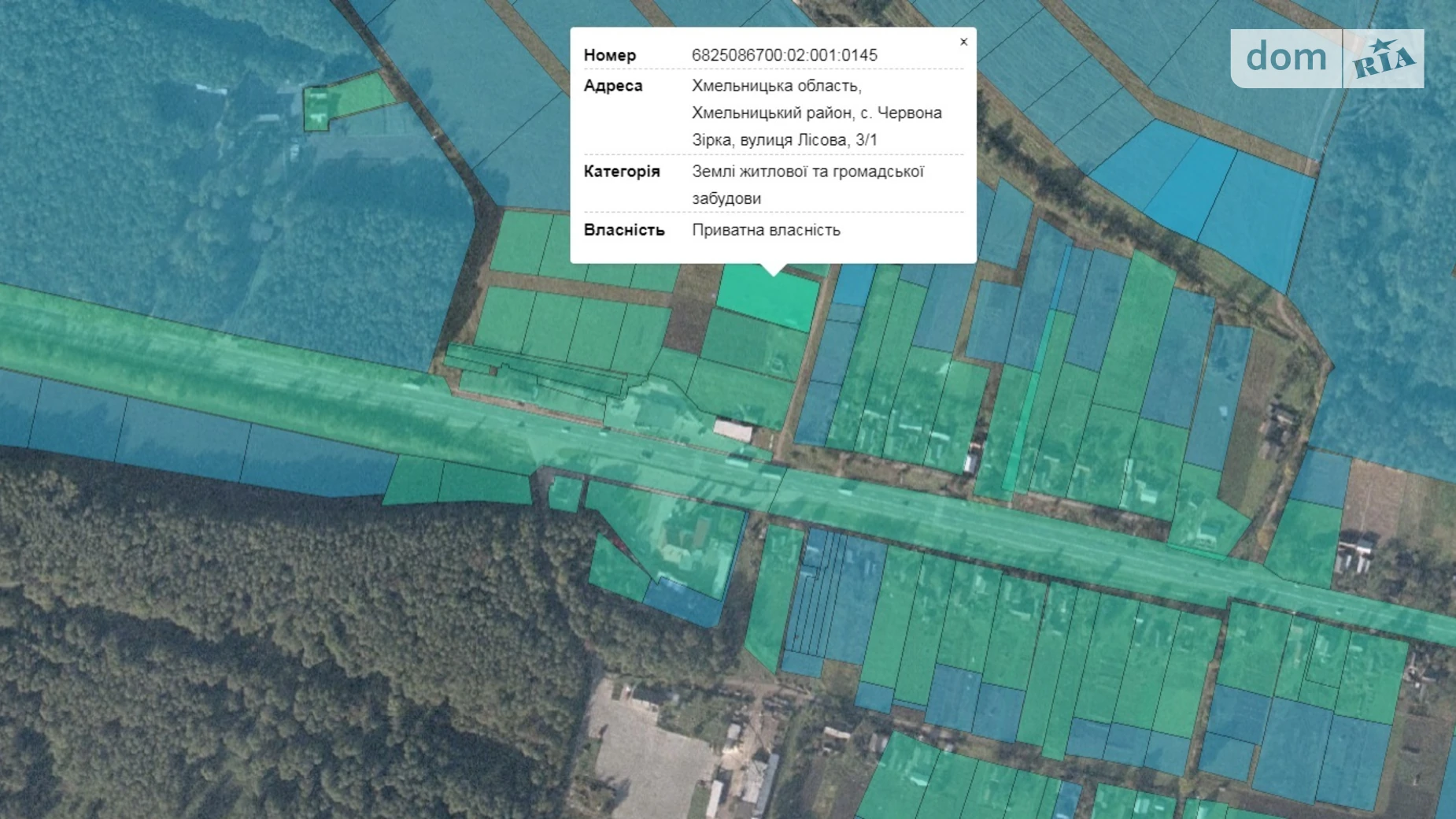1456x819 pixels.
Task: Select cadastral number 6825086700:02:001:0145
Action: point(784,55)
